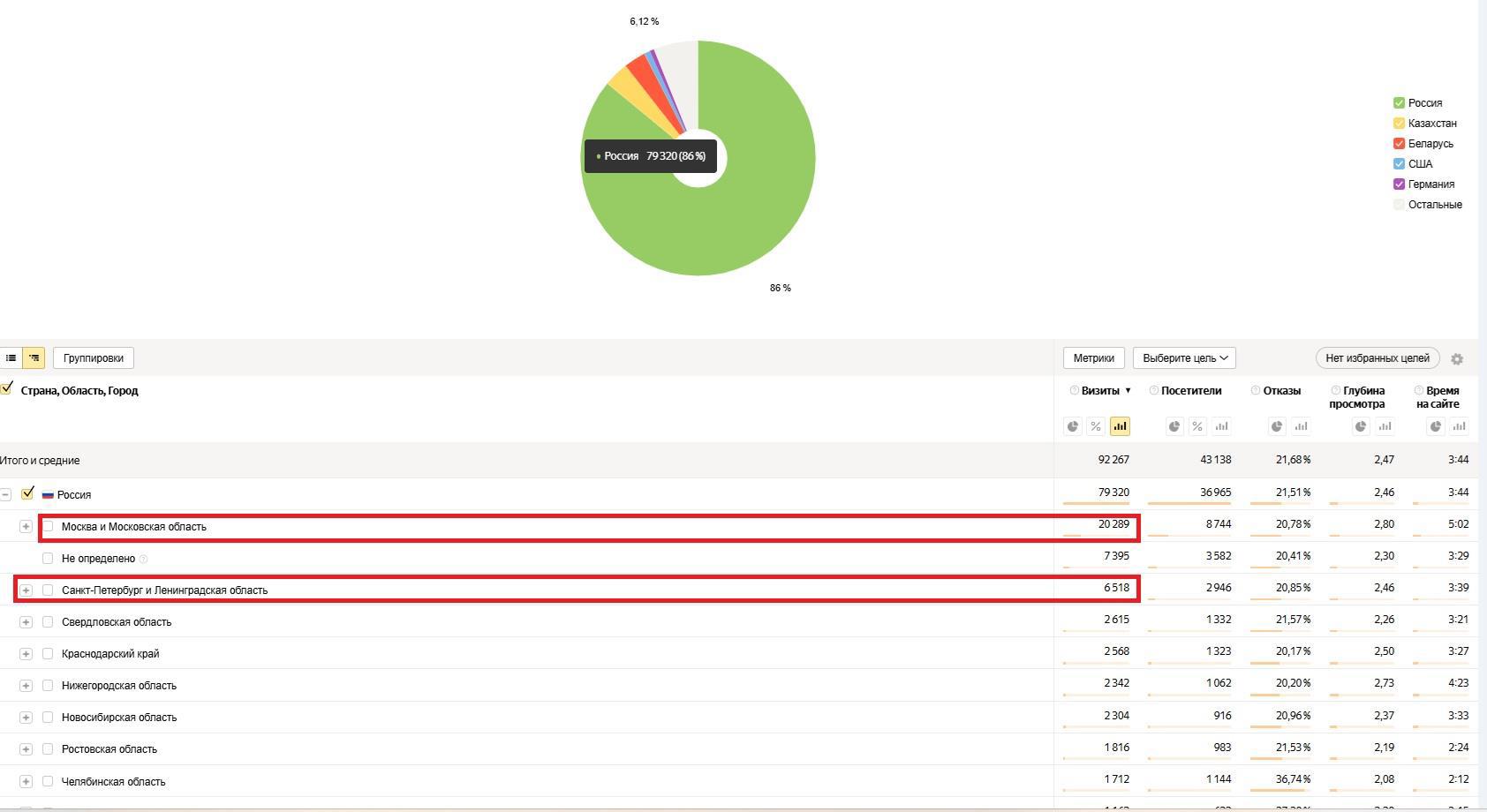Expand the Новосибирская область row

tap(26, 718)
